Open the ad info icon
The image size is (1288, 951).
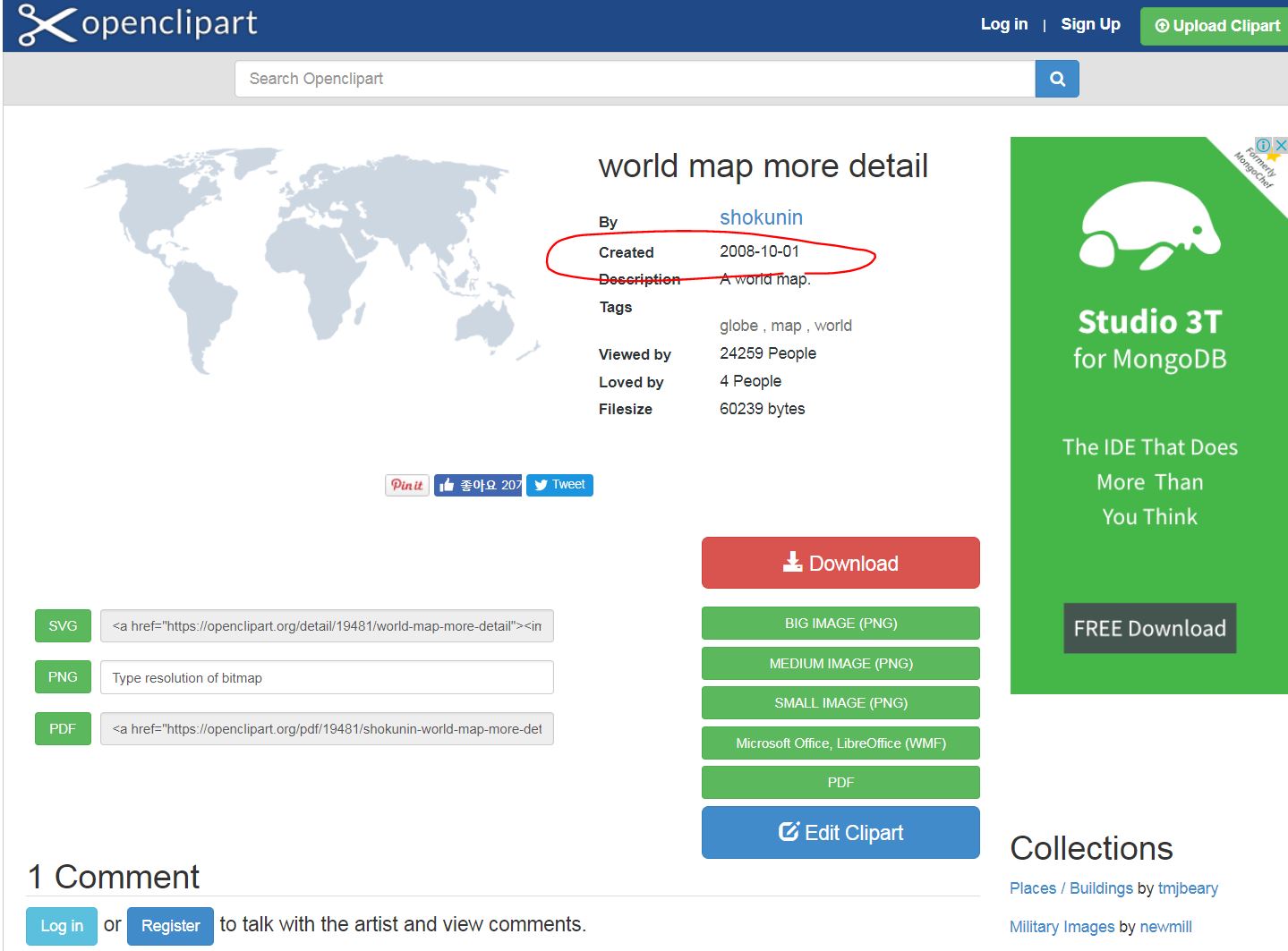point(1263,145)
